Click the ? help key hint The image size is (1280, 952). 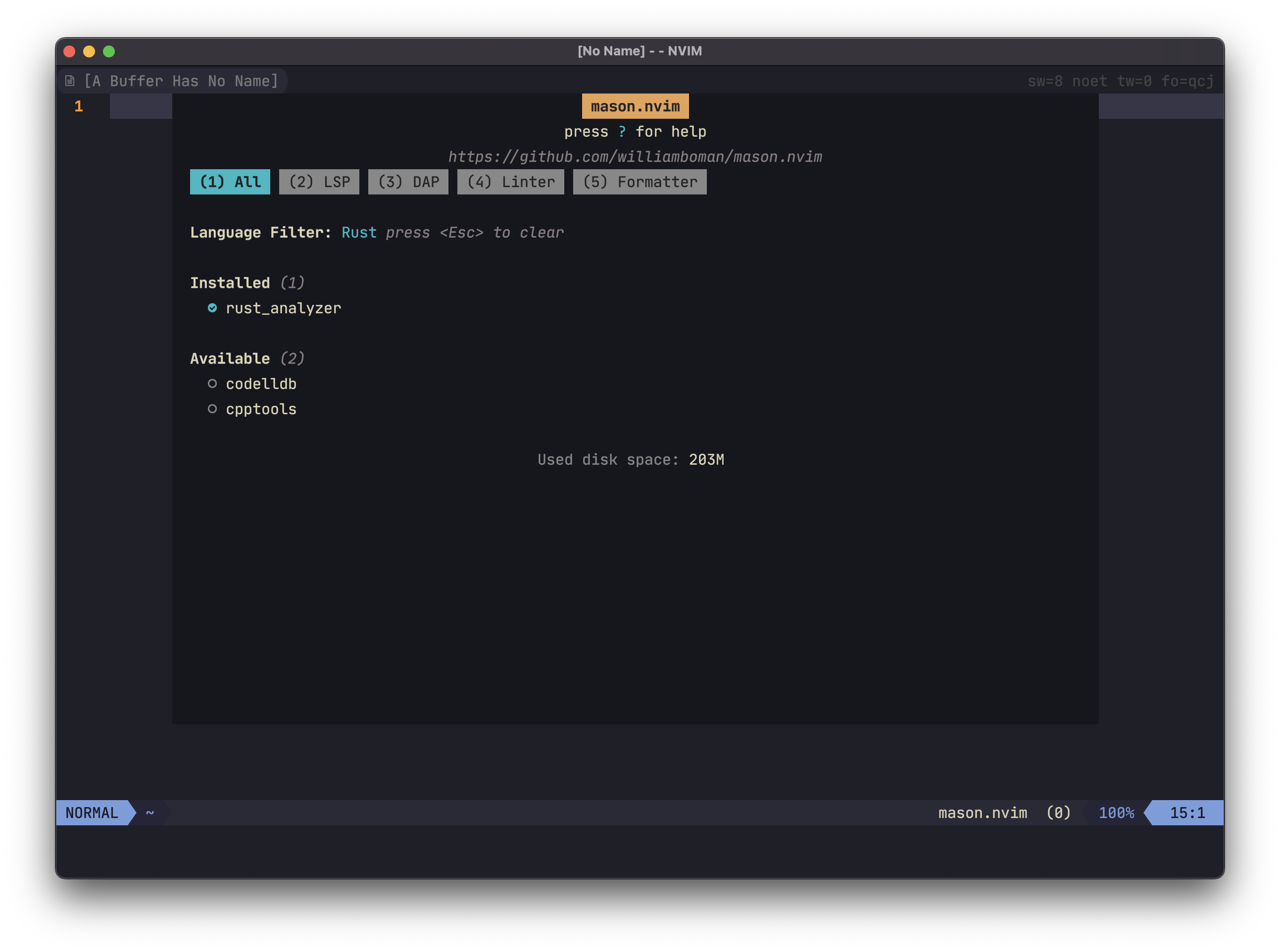[622, 132]
